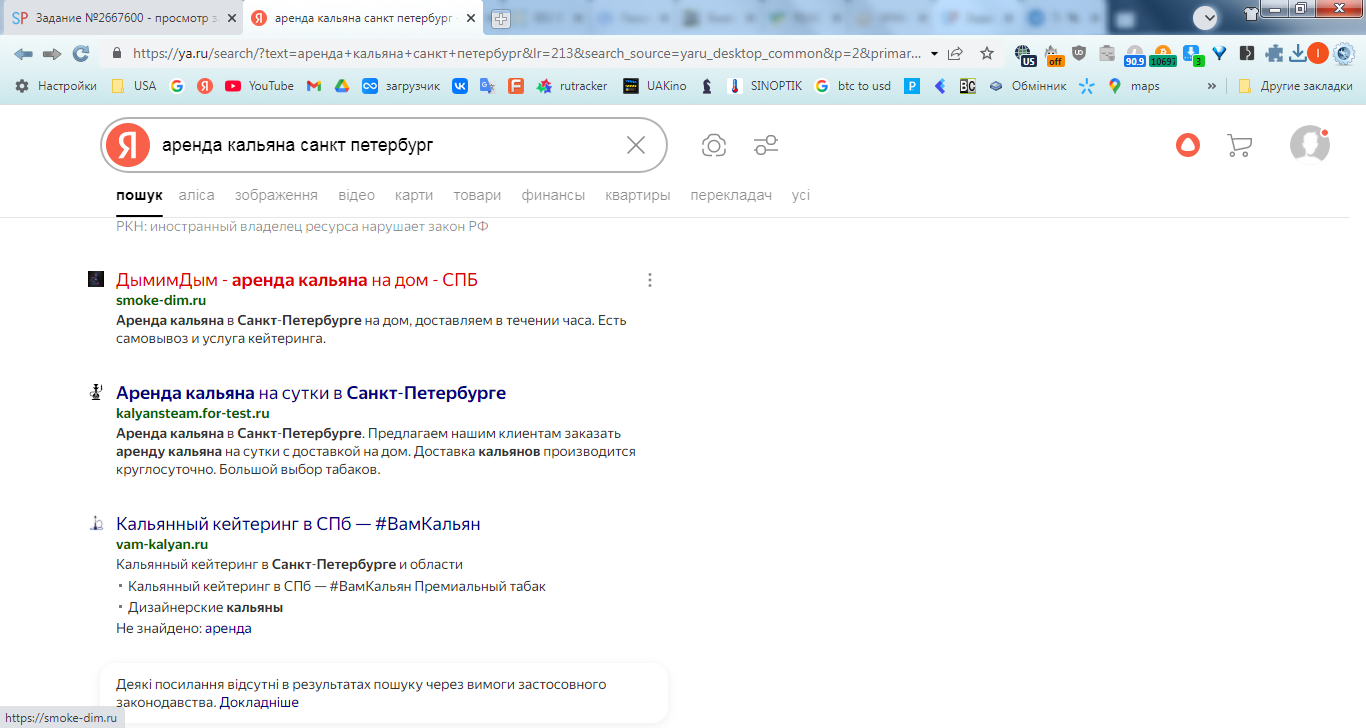The height and width of the screenshot is (728, 1366).
Task: Reload the current page
Action: (81, 54)
